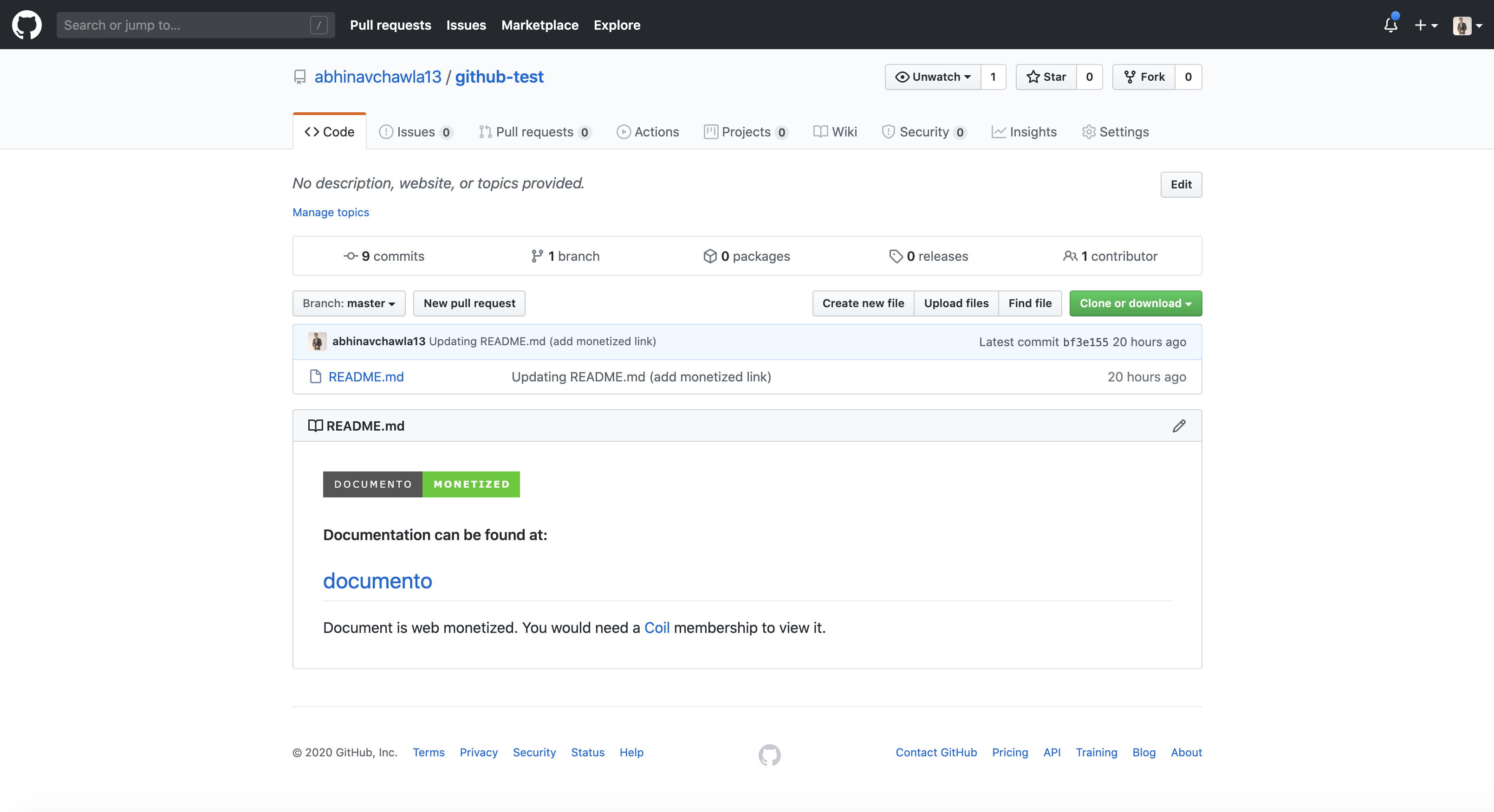Switch to the Settings tab
This screenshot has height=812, width=1494.
click(x=1115, y=132)
